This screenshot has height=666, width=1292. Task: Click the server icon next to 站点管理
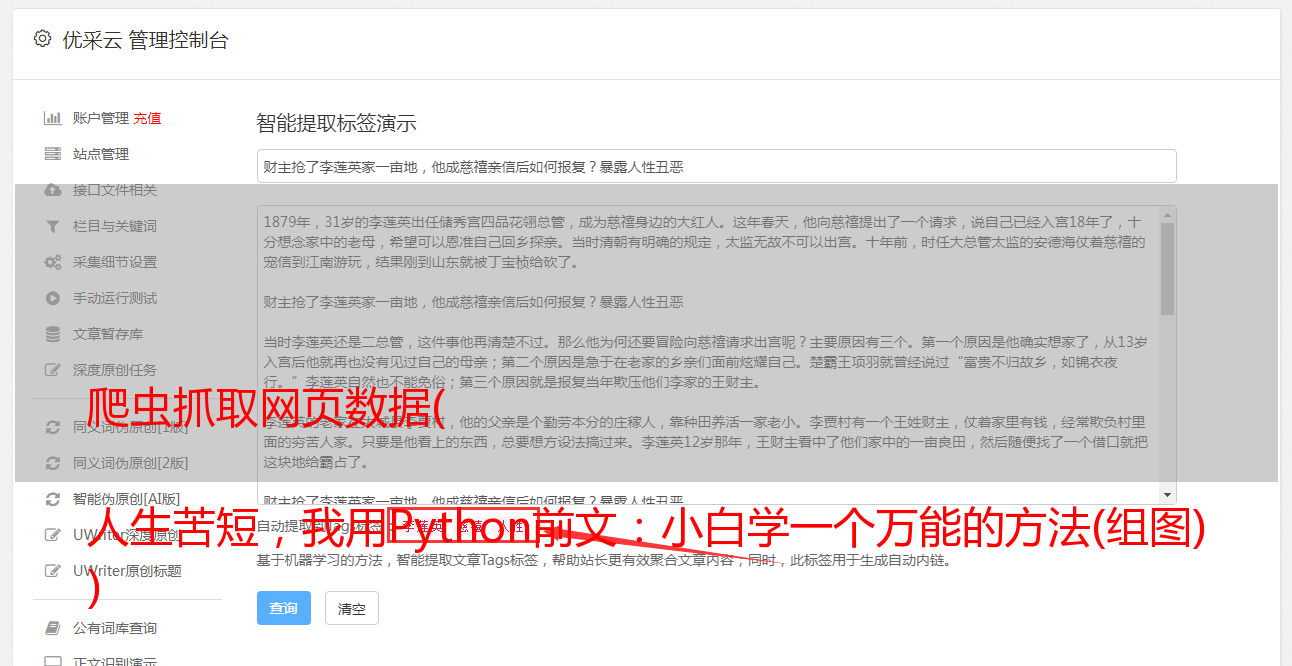tap(53, 154)
